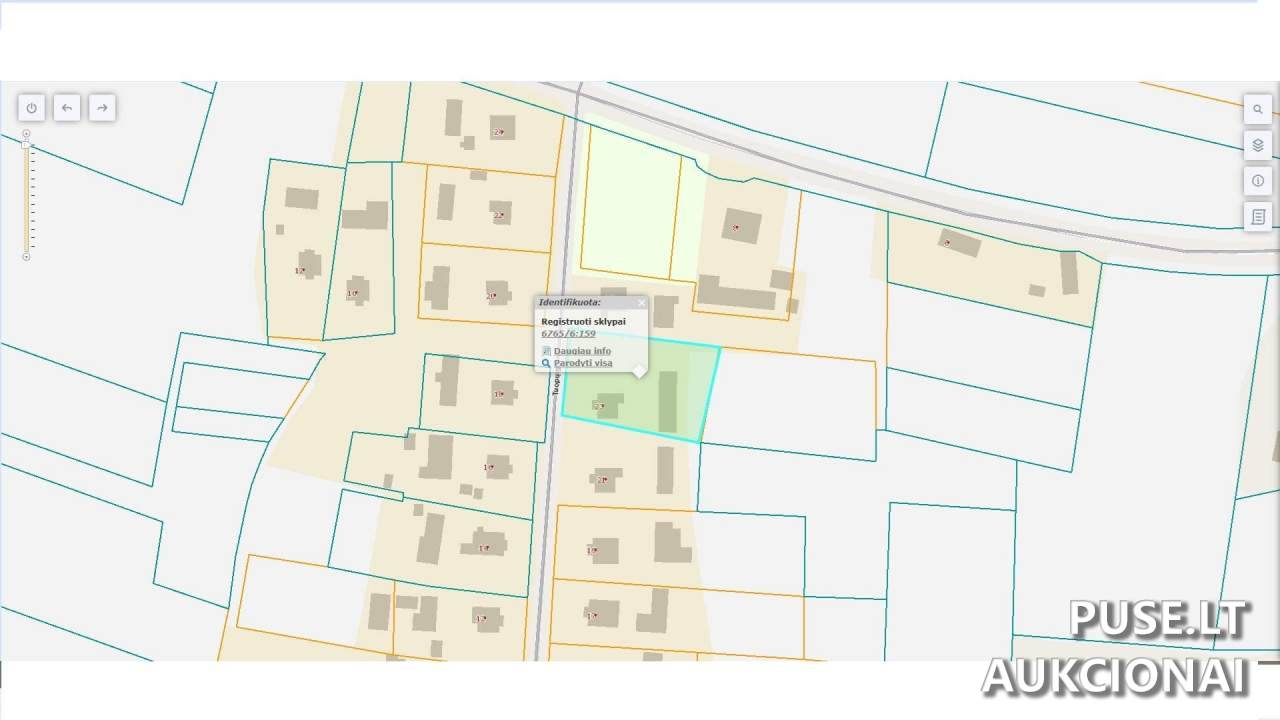Open the map search tool
The image size is (1280, 720).
pyautogui.click(x=1258, y=109)
